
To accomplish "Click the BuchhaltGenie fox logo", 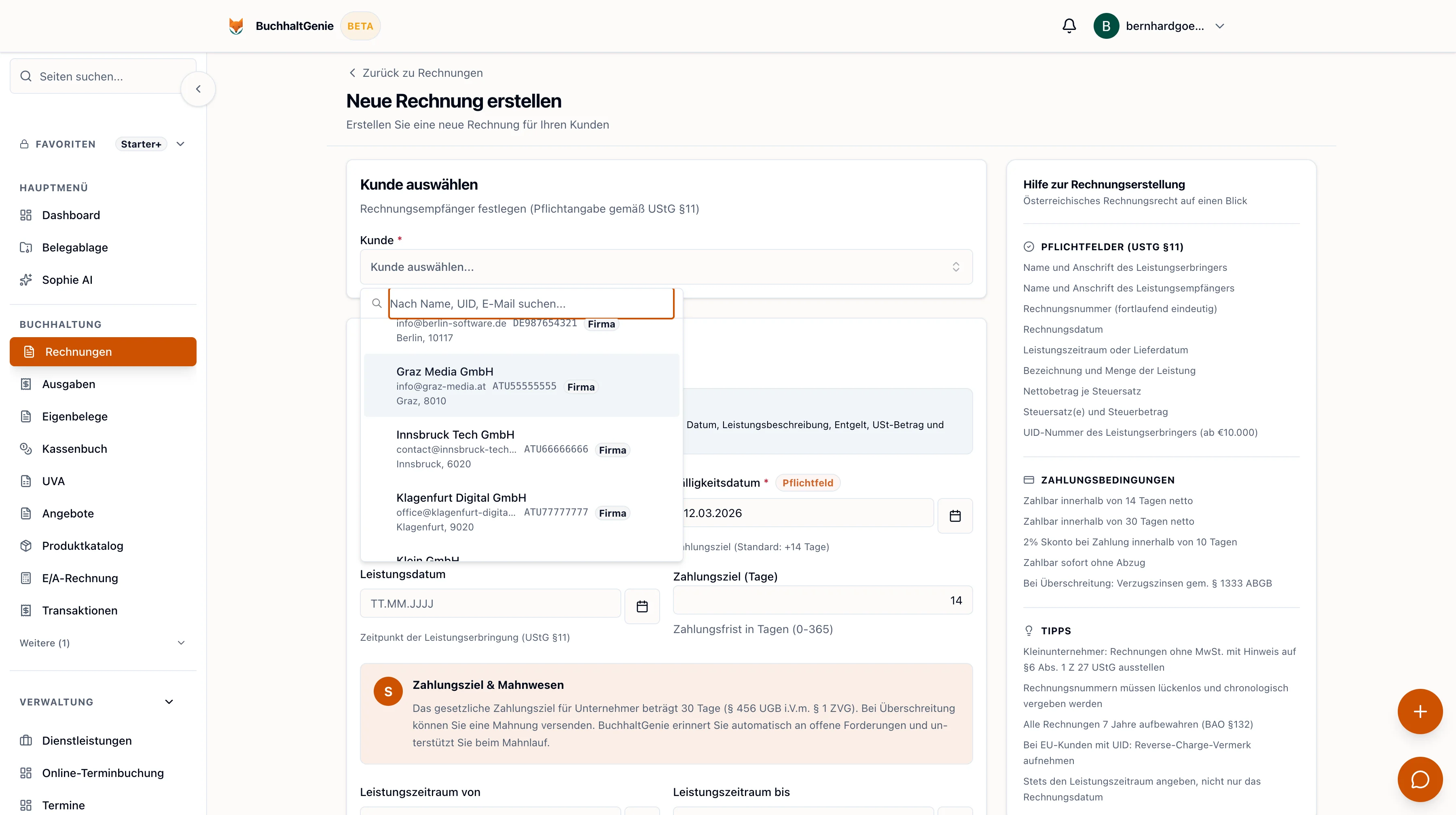I will pyautogui.click(x=236, y=26).
